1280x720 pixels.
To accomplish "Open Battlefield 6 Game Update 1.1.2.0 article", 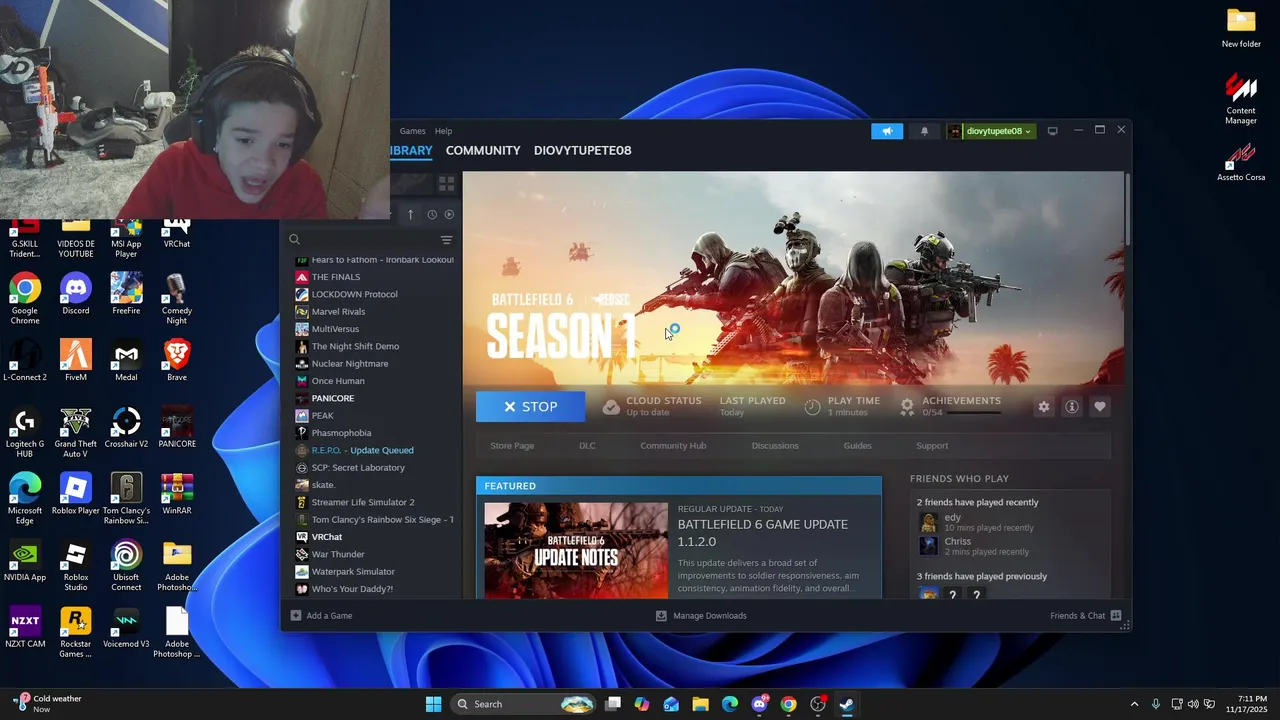I will coord(763,533).
